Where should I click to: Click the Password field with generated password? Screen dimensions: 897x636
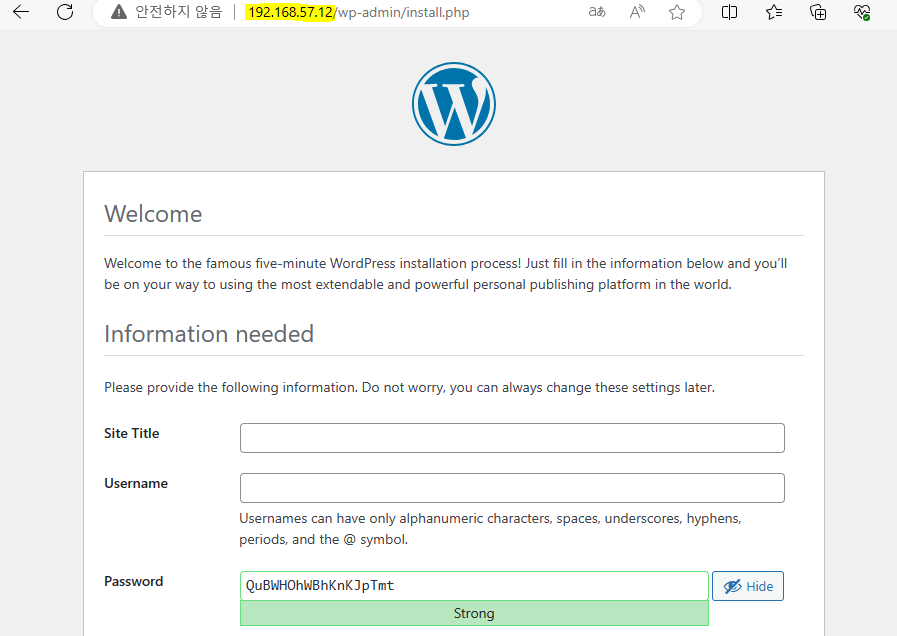(474, 586)
